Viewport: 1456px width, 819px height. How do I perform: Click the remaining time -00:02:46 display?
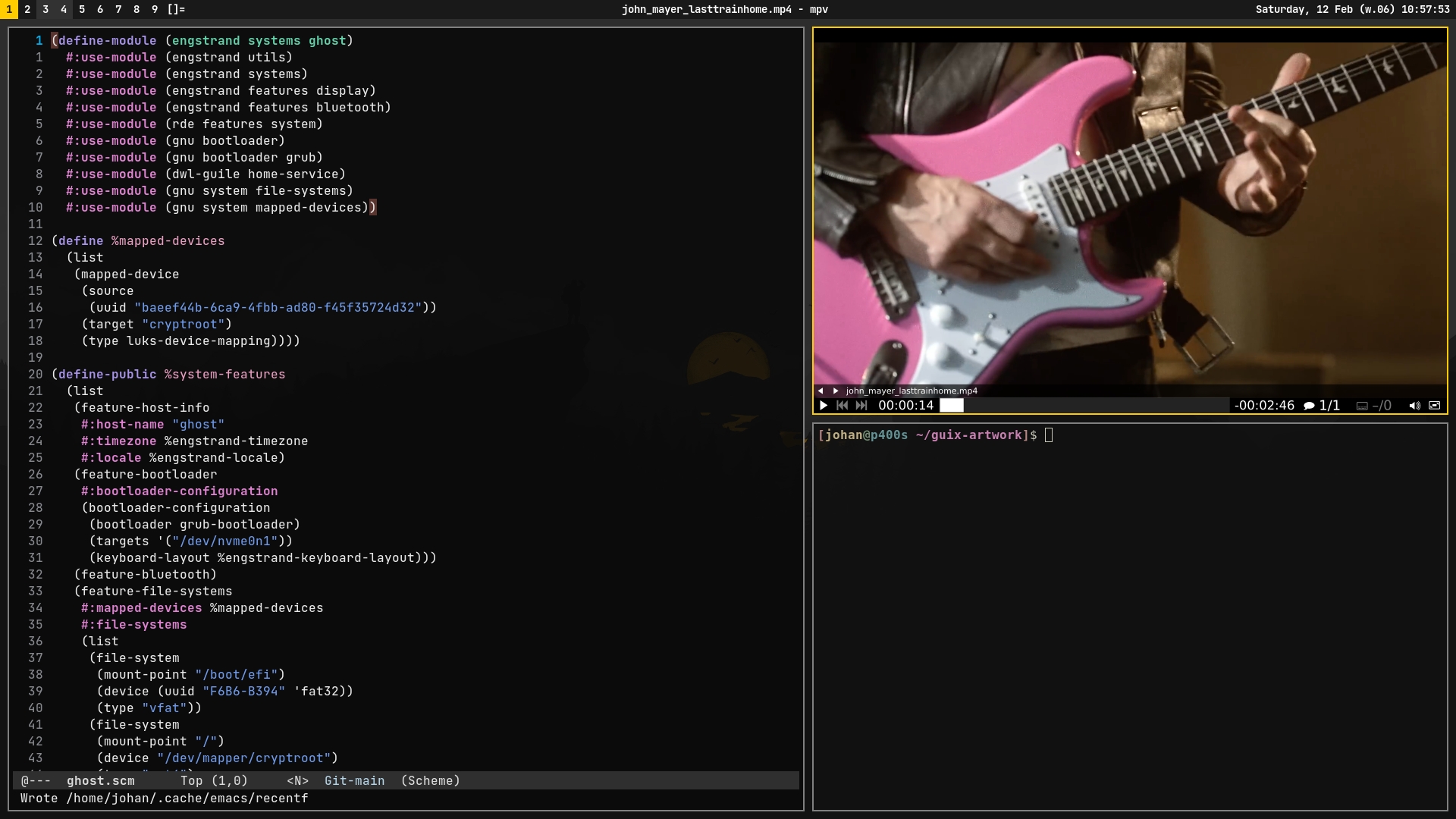tap(1263, 406)
